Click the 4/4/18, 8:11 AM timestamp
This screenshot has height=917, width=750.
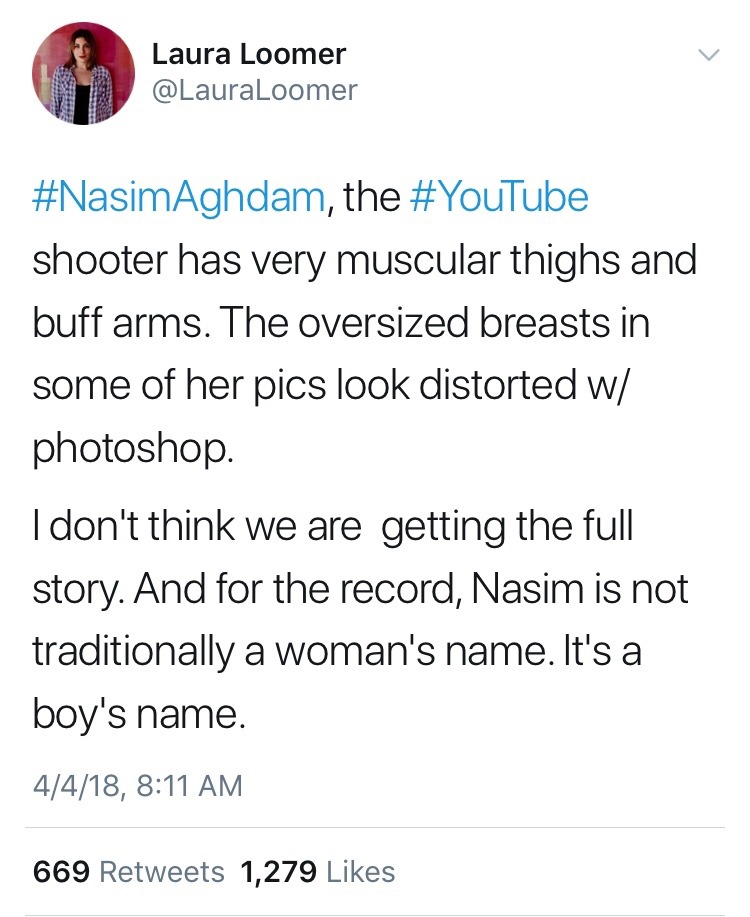pyautogui.click(x=138, y=785)
